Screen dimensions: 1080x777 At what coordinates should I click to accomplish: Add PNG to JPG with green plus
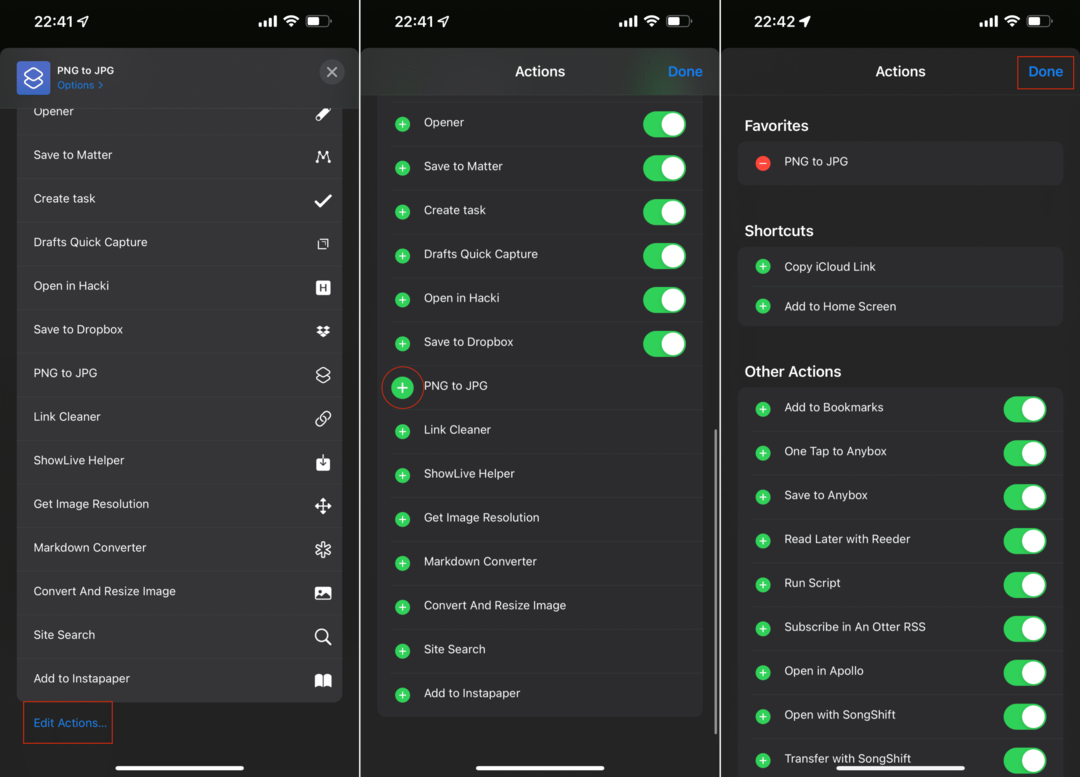coord(403,387)
